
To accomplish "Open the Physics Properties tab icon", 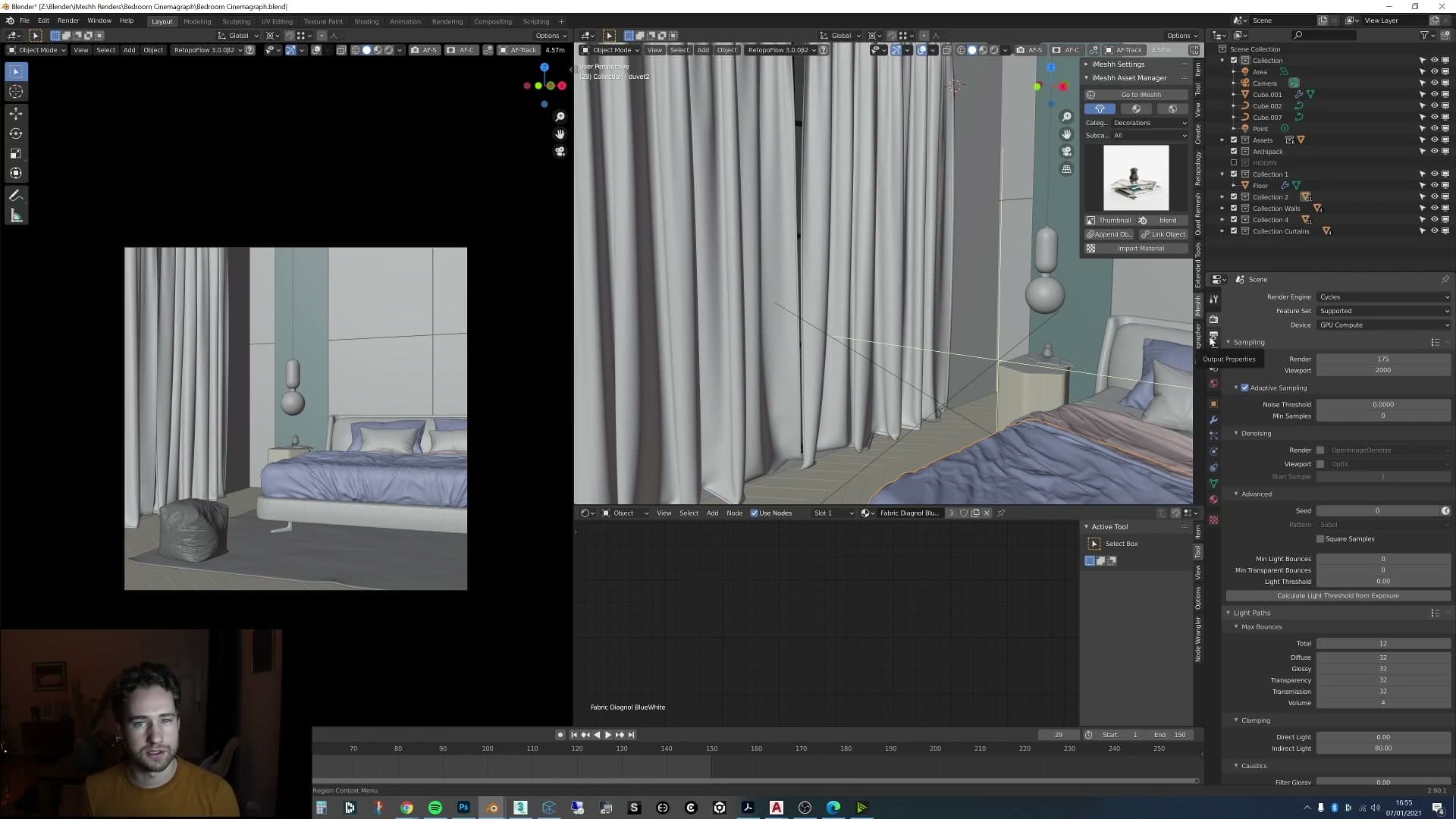I will pyautogui.click(x=1213, y=452).
